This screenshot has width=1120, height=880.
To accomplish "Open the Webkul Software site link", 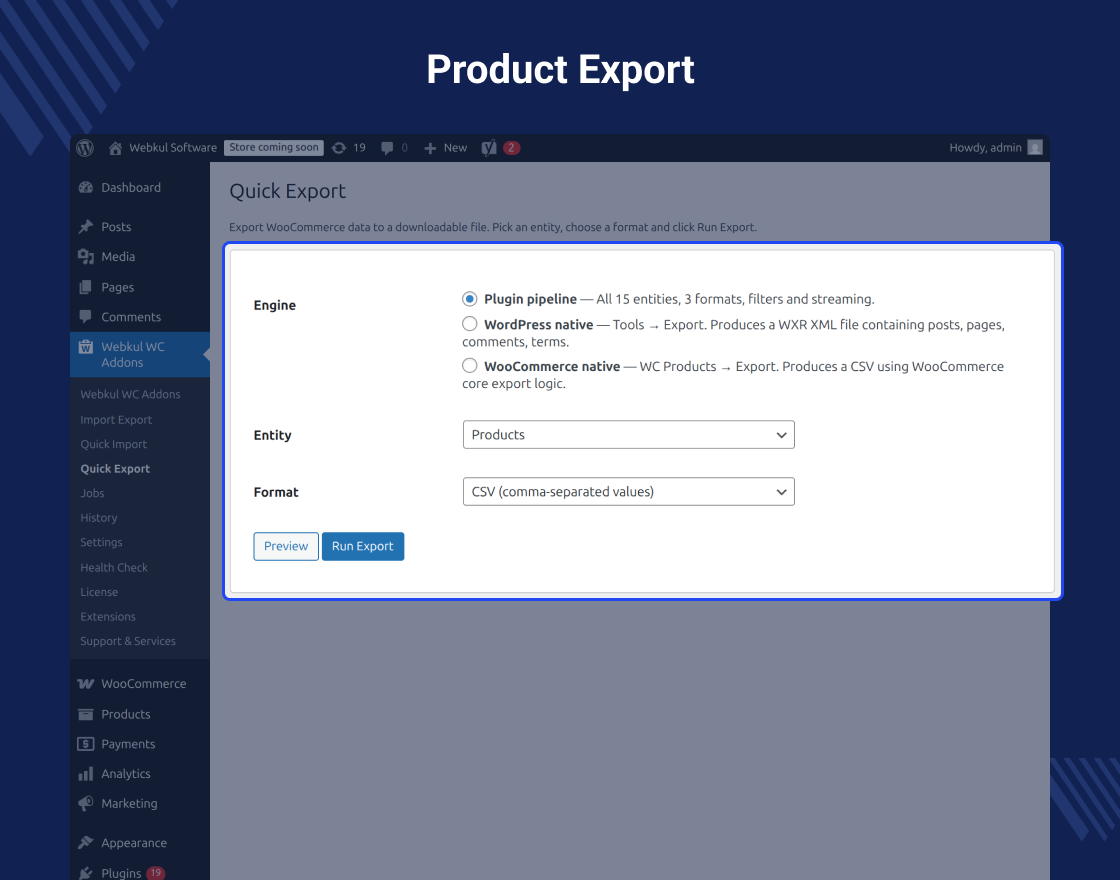I will 173,148.
